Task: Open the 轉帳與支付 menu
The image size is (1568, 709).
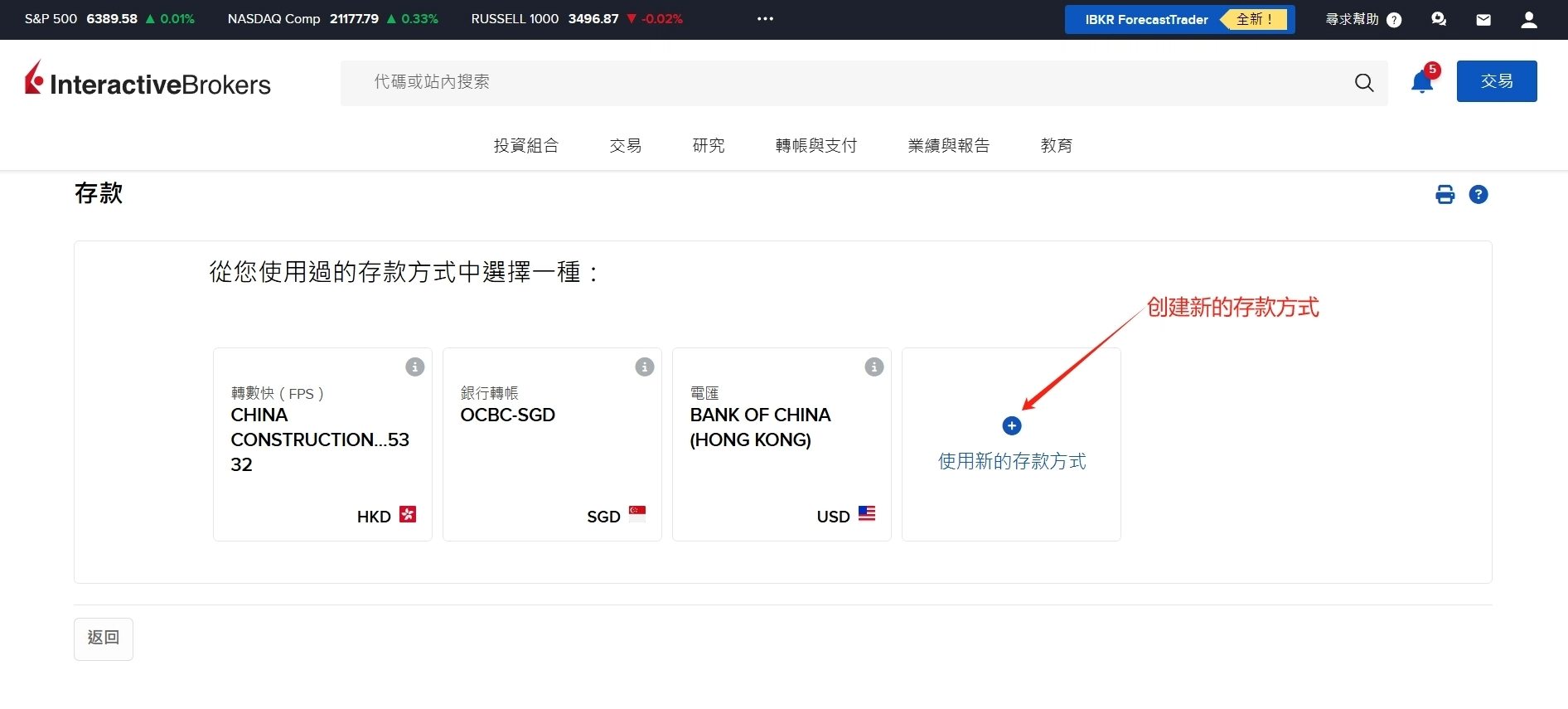Action: tap(816, 145)
